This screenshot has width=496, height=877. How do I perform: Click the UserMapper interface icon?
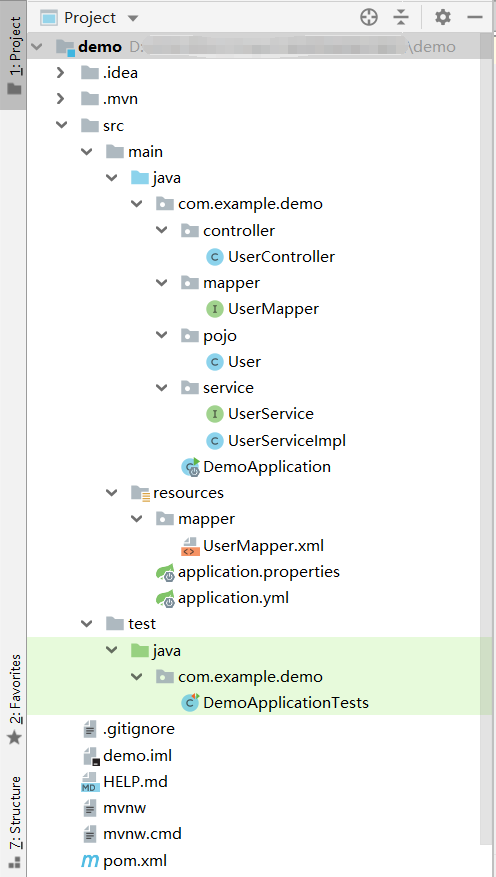[x=215, y=309]
